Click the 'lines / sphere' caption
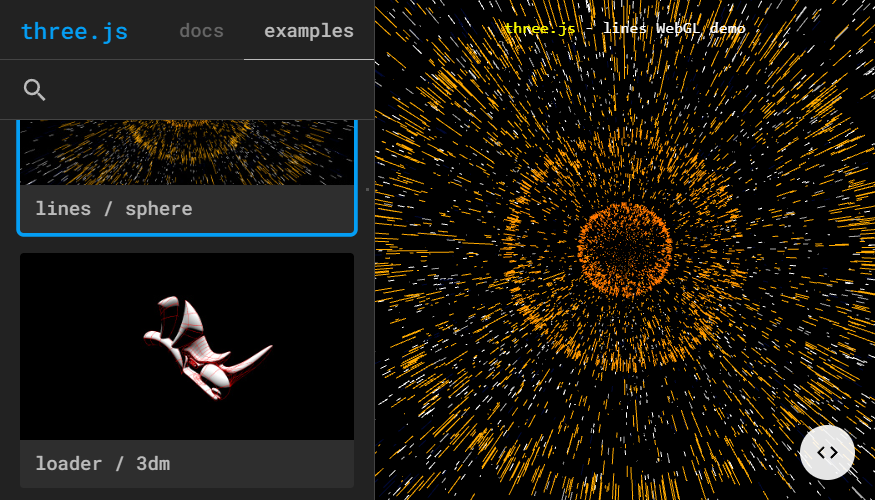875x500 pixels. pyautogui.click(x=113, y=209)
